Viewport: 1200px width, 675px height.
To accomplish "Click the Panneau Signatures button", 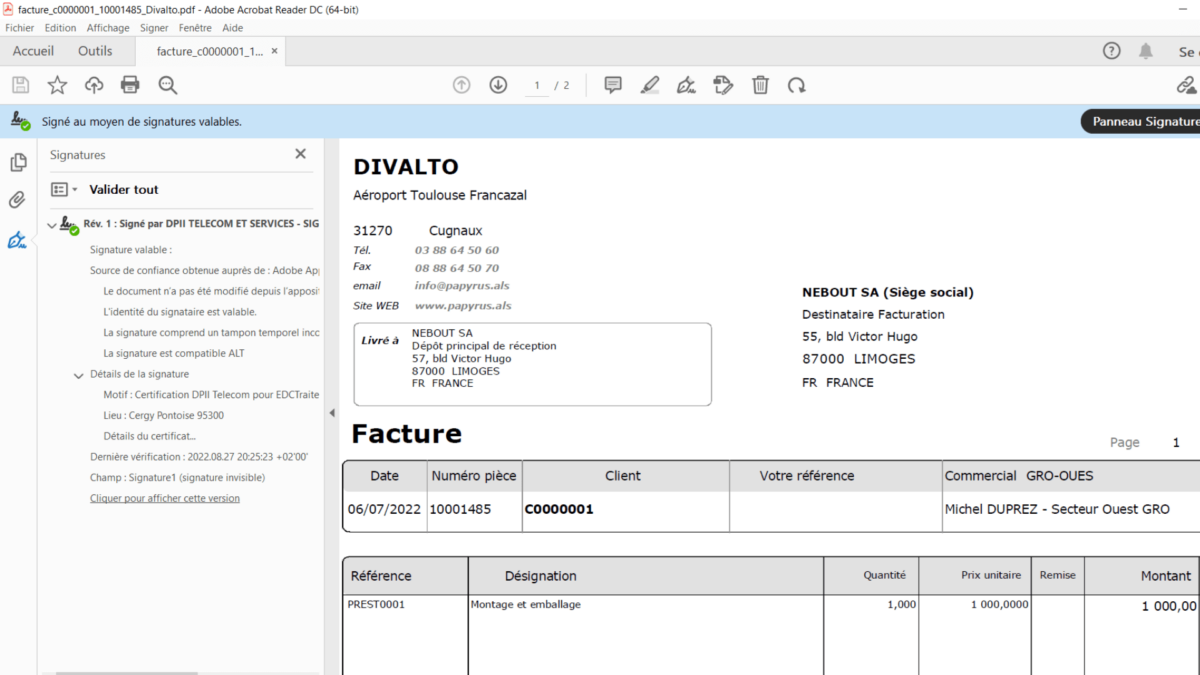I will coord(1144,121).
